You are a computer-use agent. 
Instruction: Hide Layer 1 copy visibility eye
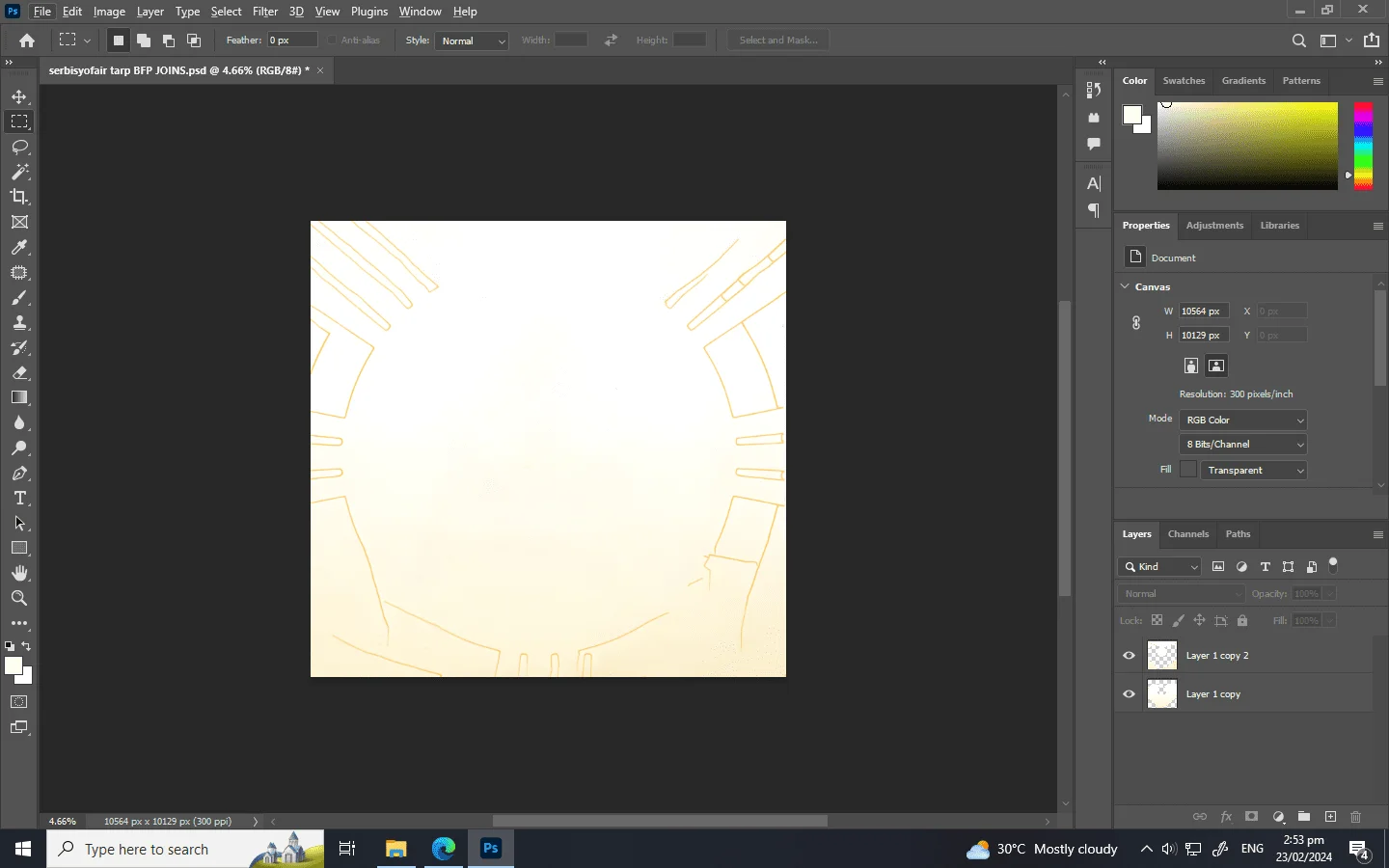[1129, 694]
